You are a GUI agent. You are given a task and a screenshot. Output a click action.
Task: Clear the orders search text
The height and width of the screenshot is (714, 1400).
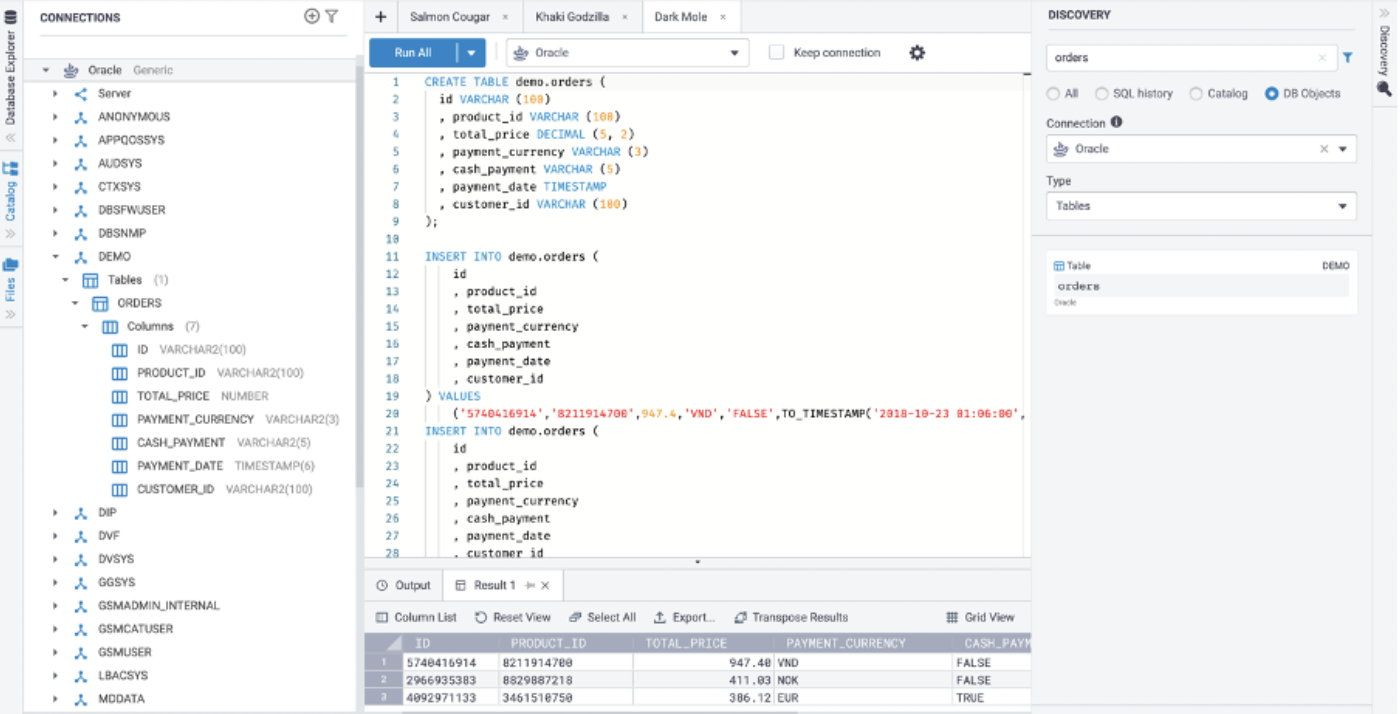(1323, 58)
